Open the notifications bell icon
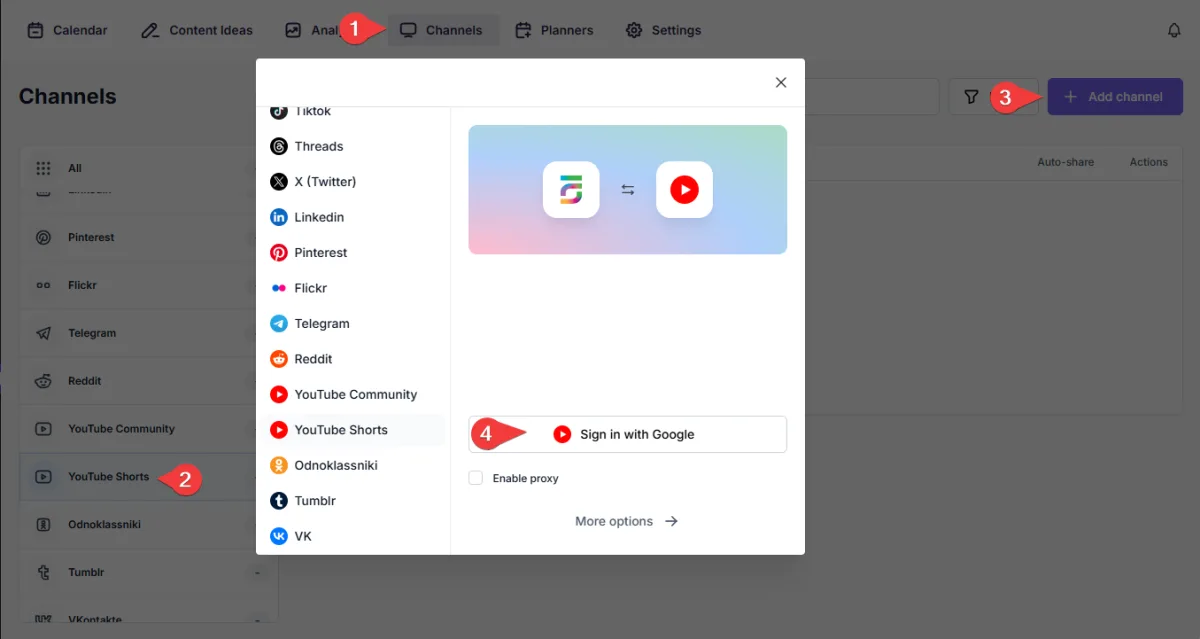The height and width of the screenshot is (639, 1200). coord(1174,30)
